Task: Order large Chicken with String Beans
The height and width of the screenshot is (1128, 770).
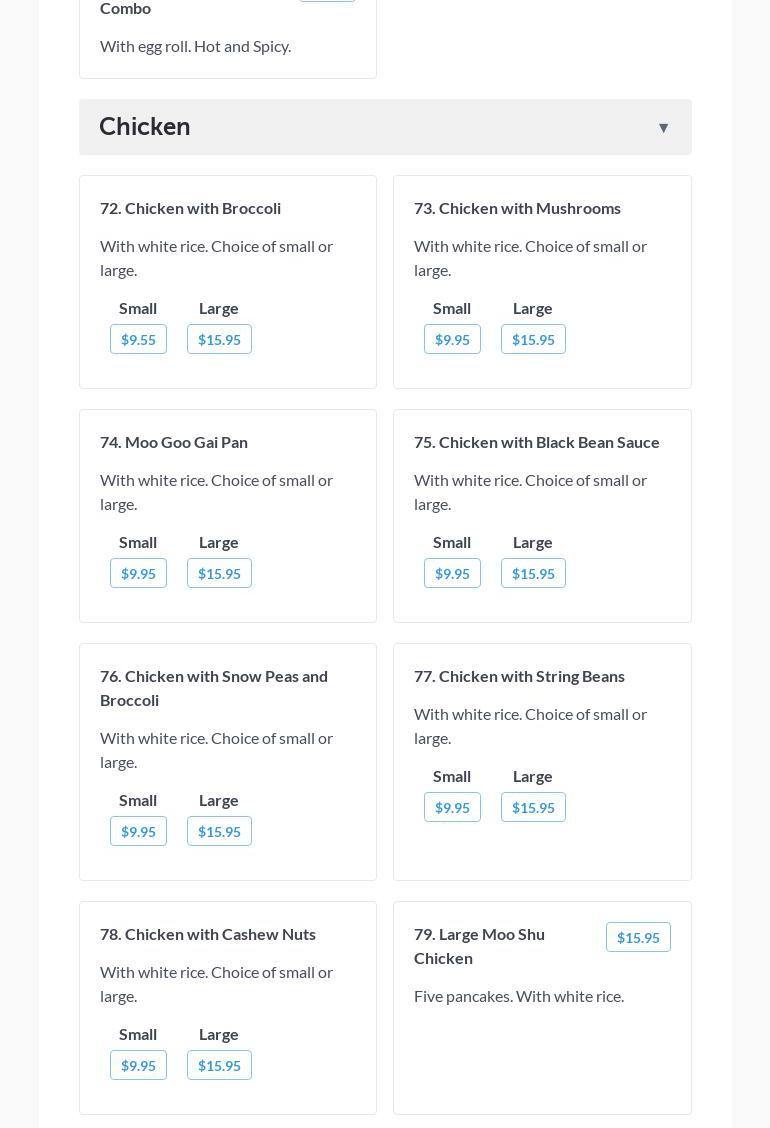Action: pos(533,807)
